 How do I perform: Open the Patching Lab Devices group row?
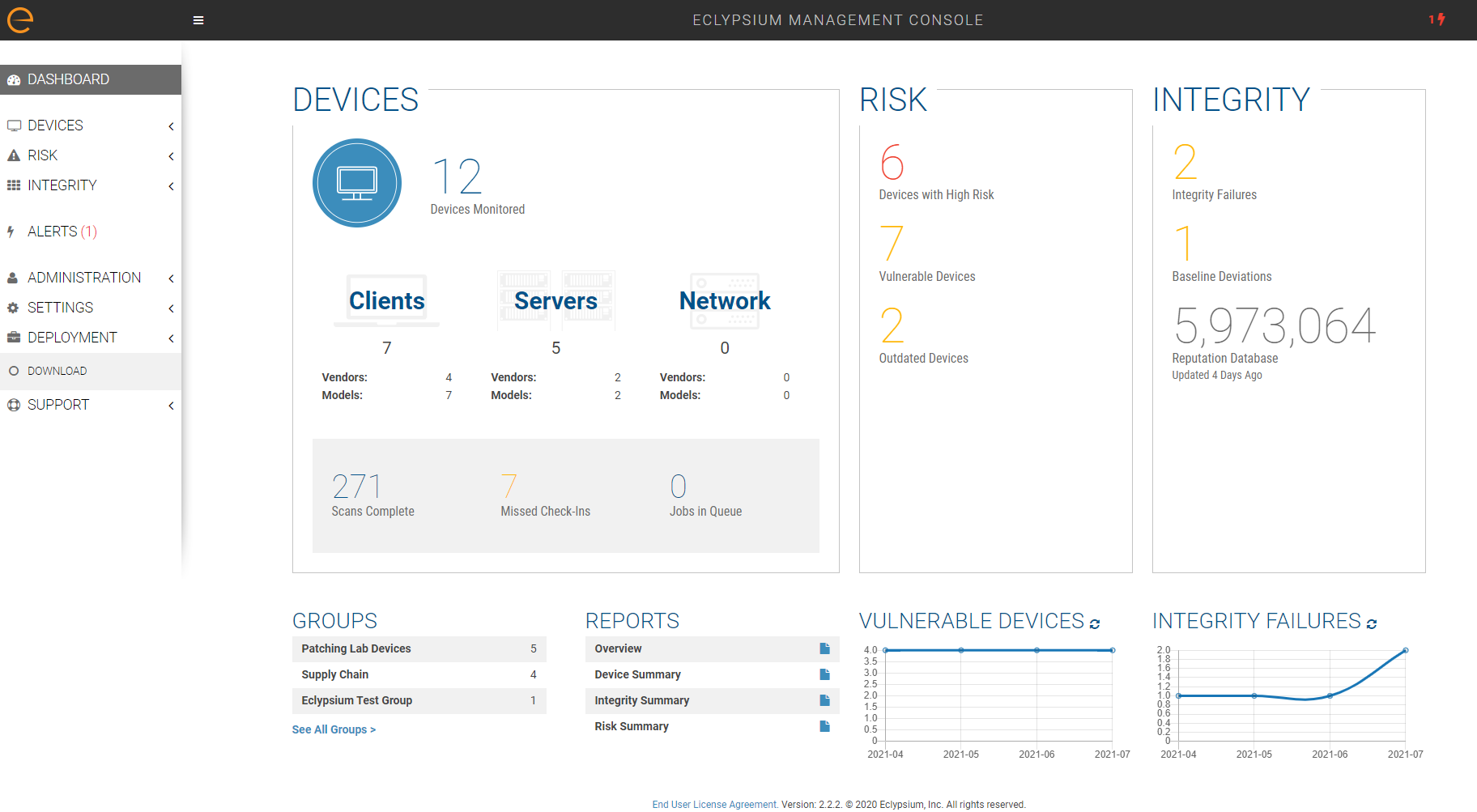click(x=419, y=648)
